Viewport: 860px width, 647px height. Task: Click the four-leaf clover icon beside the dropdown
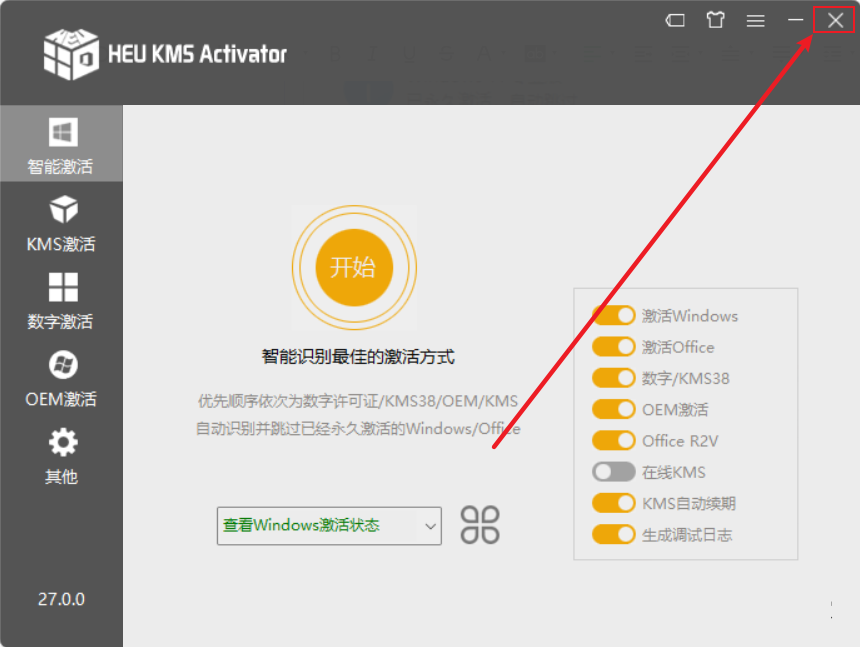[x=479, y=524]
